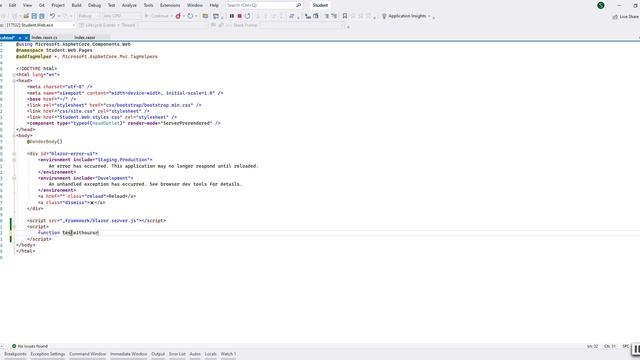Open the Project menu
The width and height of the screenshot is (640, 360).
58,5
